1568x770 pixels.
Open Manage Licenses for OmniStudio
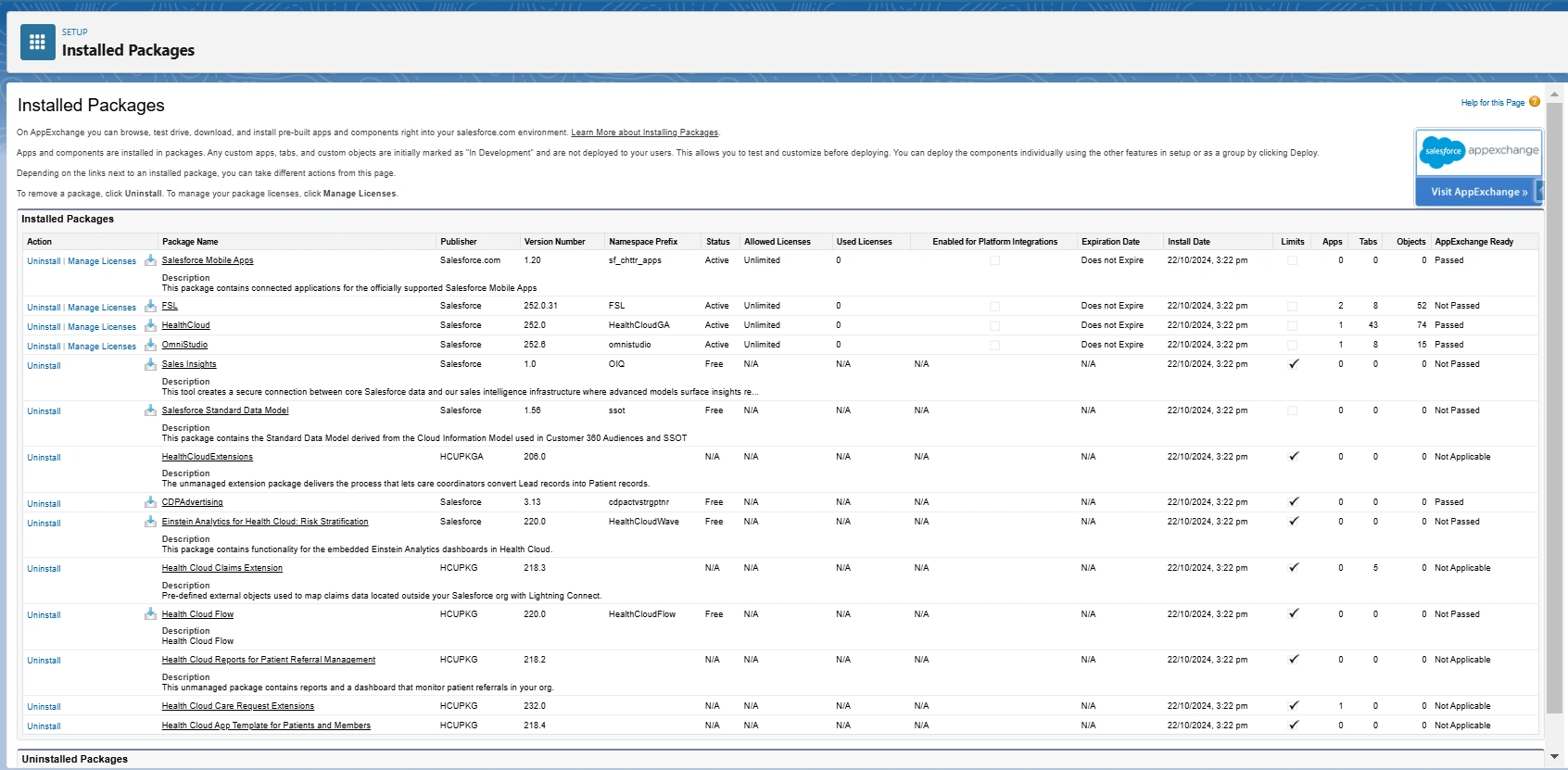pos(102,347)
